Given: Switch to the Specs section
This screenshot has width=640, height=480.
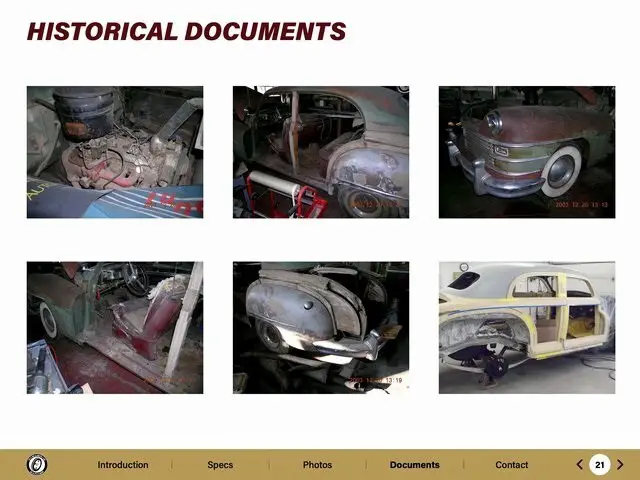Looking at the screenshot, I should (220, 465).
